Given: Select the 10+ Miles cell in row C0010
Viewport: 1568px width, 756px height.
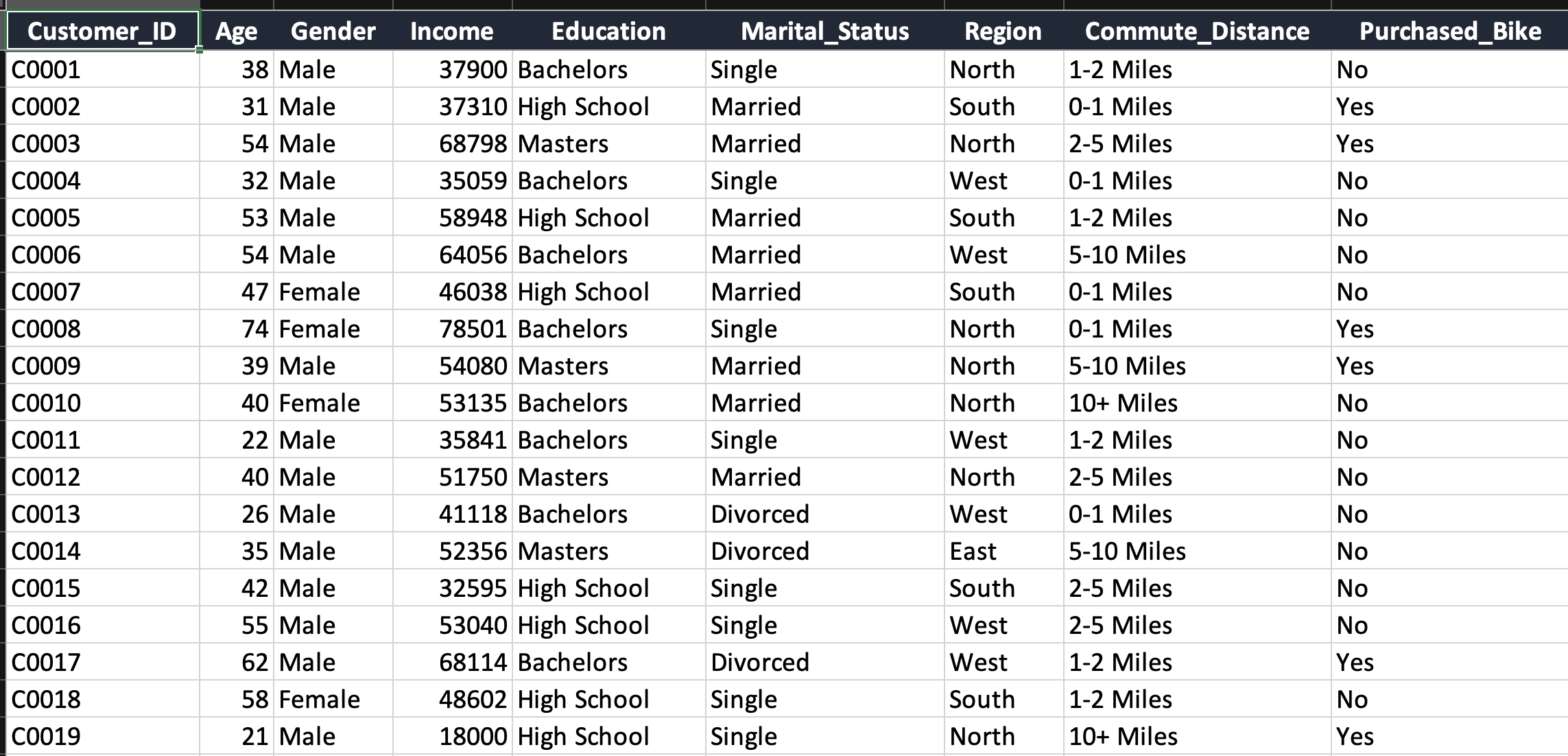Looking at the screenshot, I should 1123,403.
